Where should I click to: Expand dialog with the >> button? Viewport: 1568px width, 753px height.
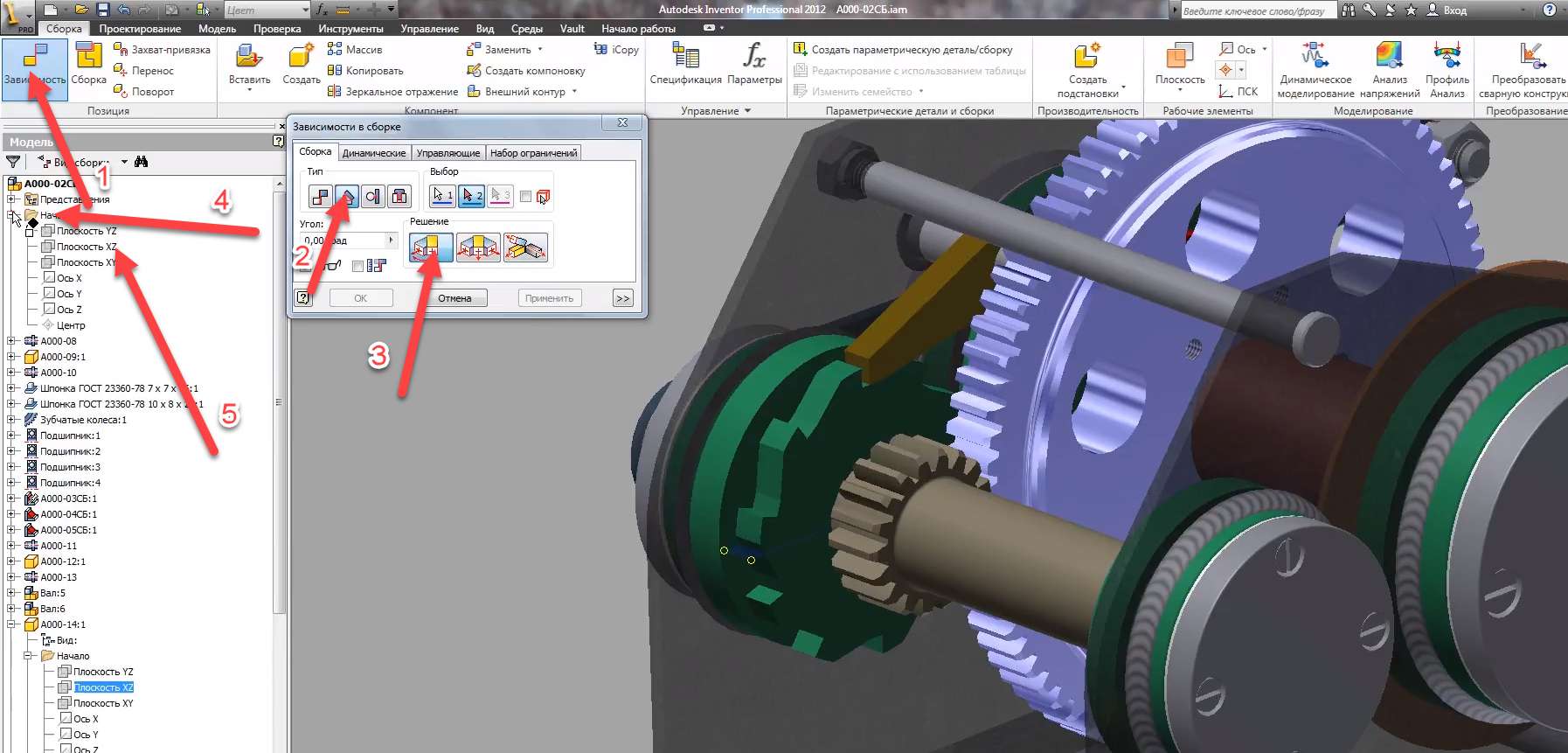[622, 298]
